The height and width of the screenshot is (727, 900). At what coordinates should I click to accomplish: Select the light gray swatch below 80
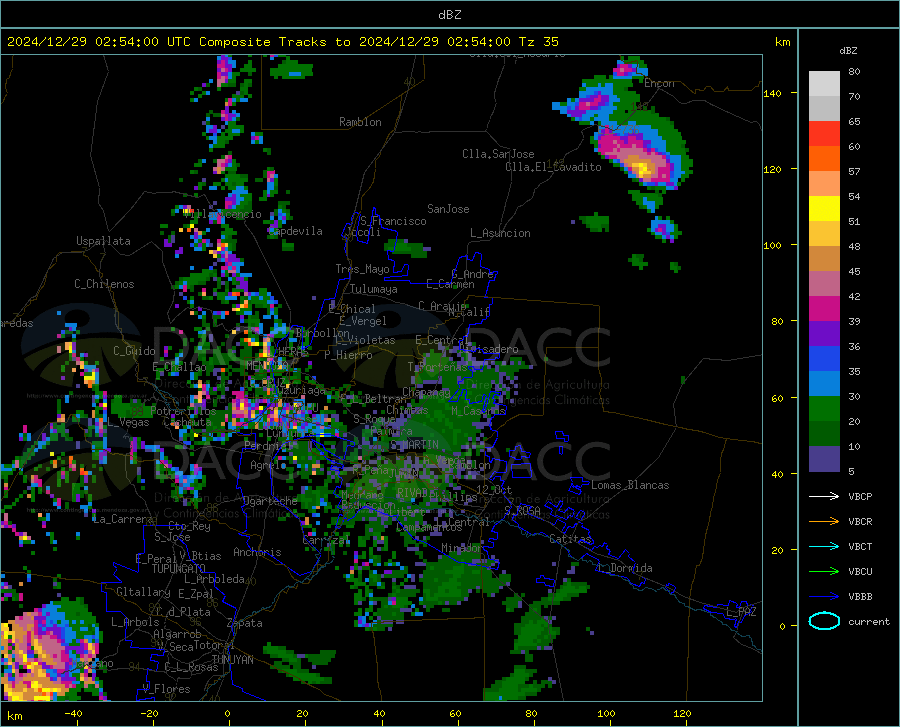coord(824,83)
